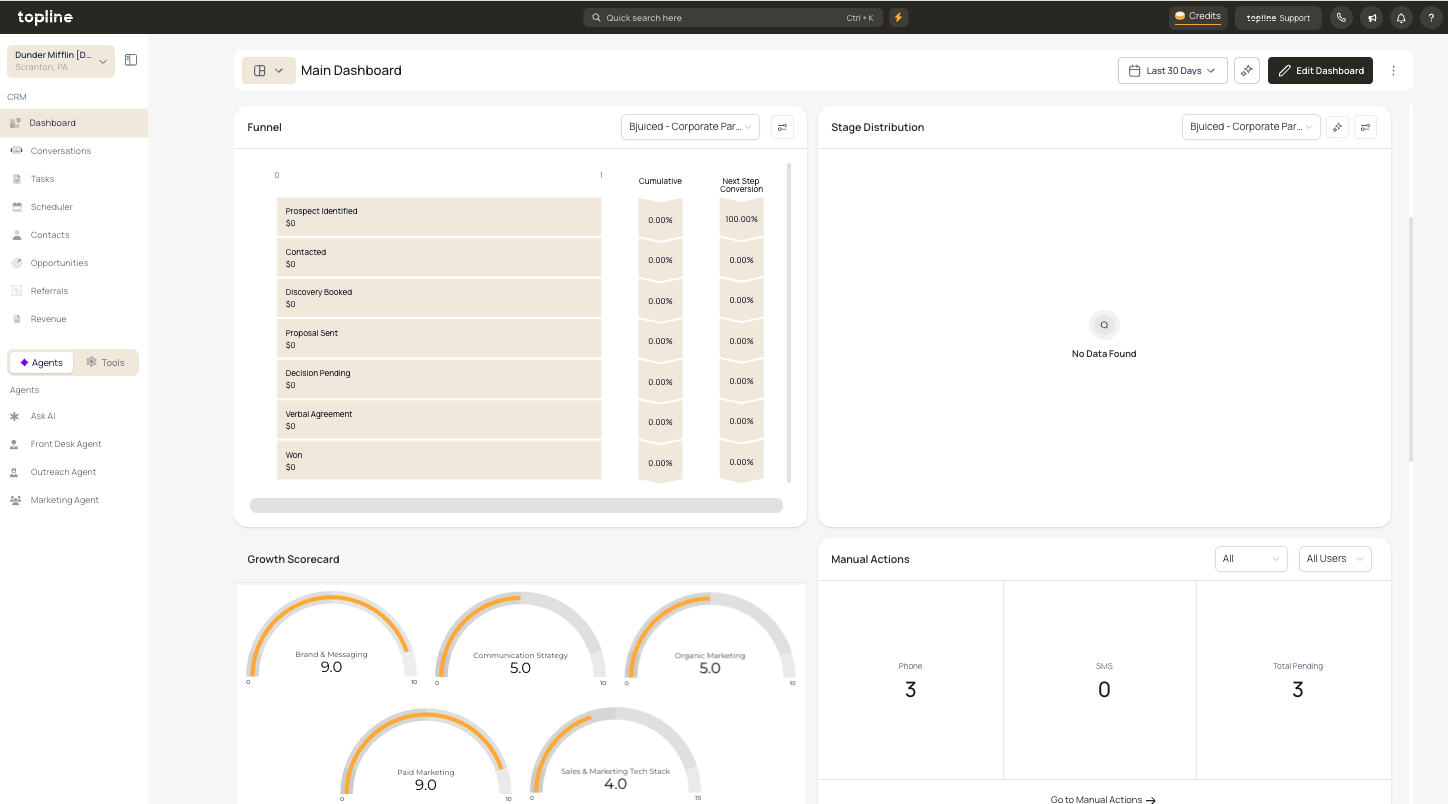Screen dimensions: 1448x804
Task: Click the Sales & Marketing Tech Stack gauge
Action: [x=615, y=755]
